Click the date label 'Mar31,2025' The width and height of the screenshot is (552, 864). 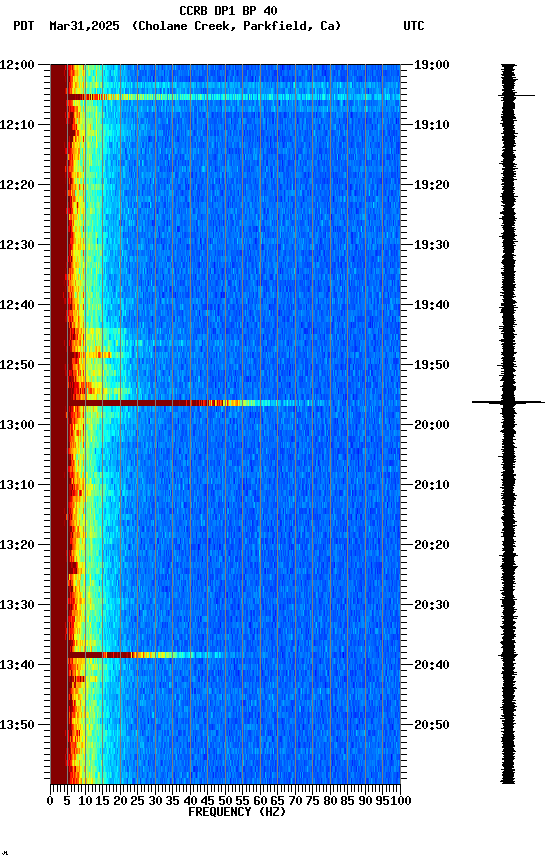pos(84,26)
